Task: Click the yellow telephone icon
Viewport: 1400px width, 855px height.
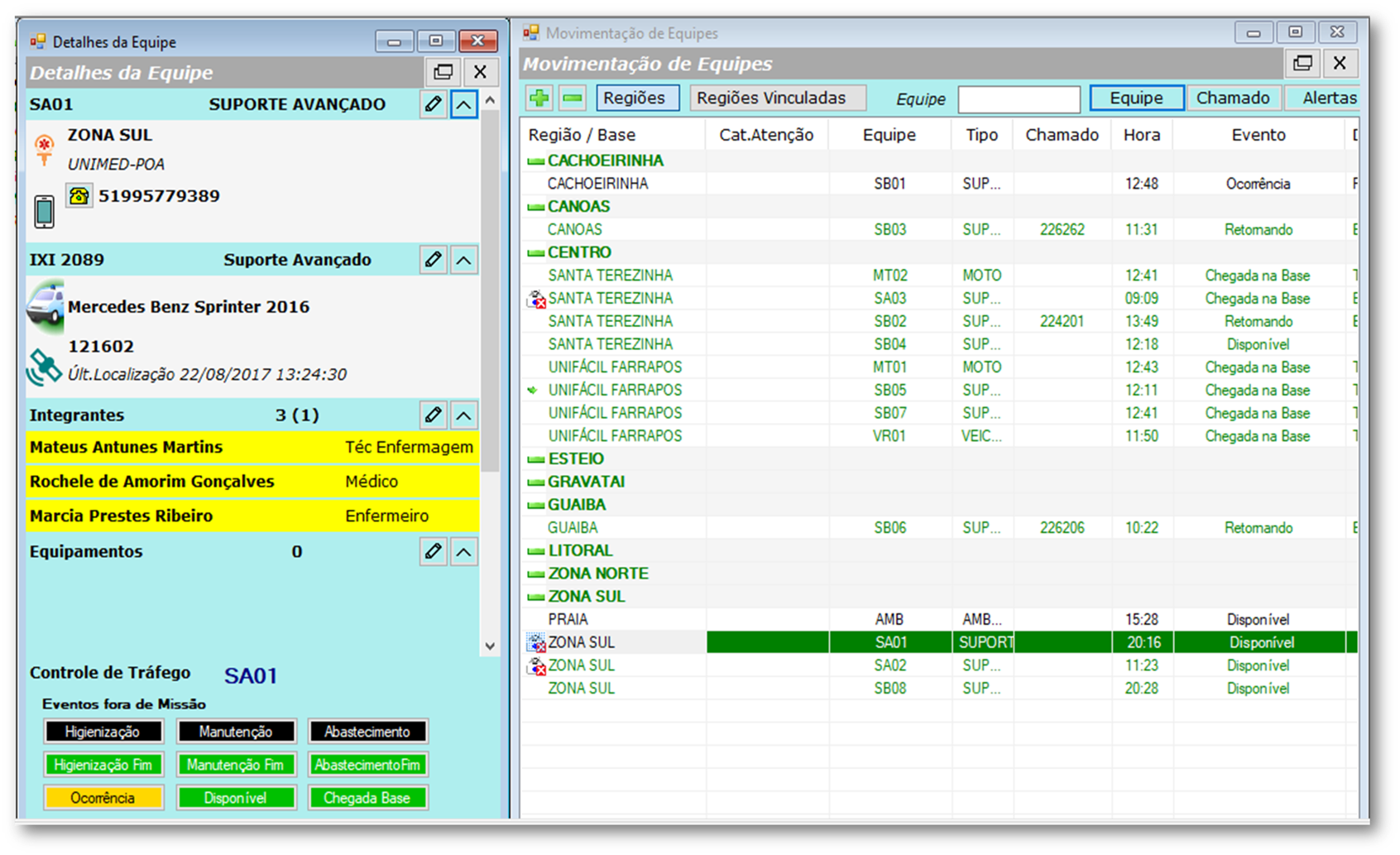Action: [79, 196]
